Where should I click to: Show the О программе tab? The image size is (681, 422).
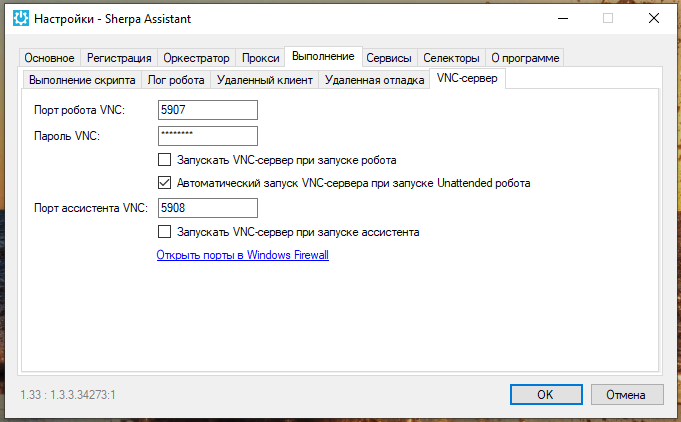525,58
